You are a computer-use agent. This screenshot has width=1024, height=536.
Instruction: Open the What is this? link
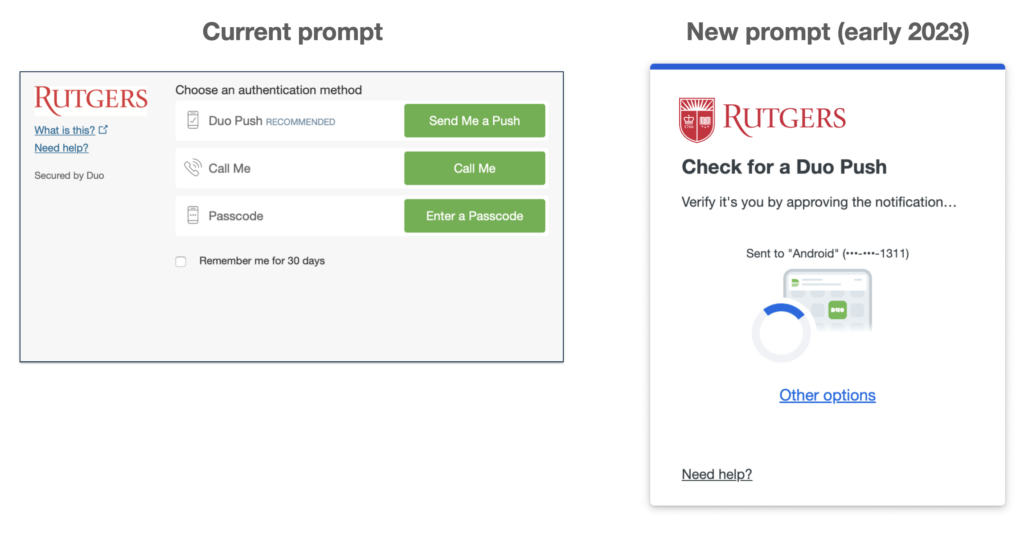pyautogui.click(x=65, y=130)
